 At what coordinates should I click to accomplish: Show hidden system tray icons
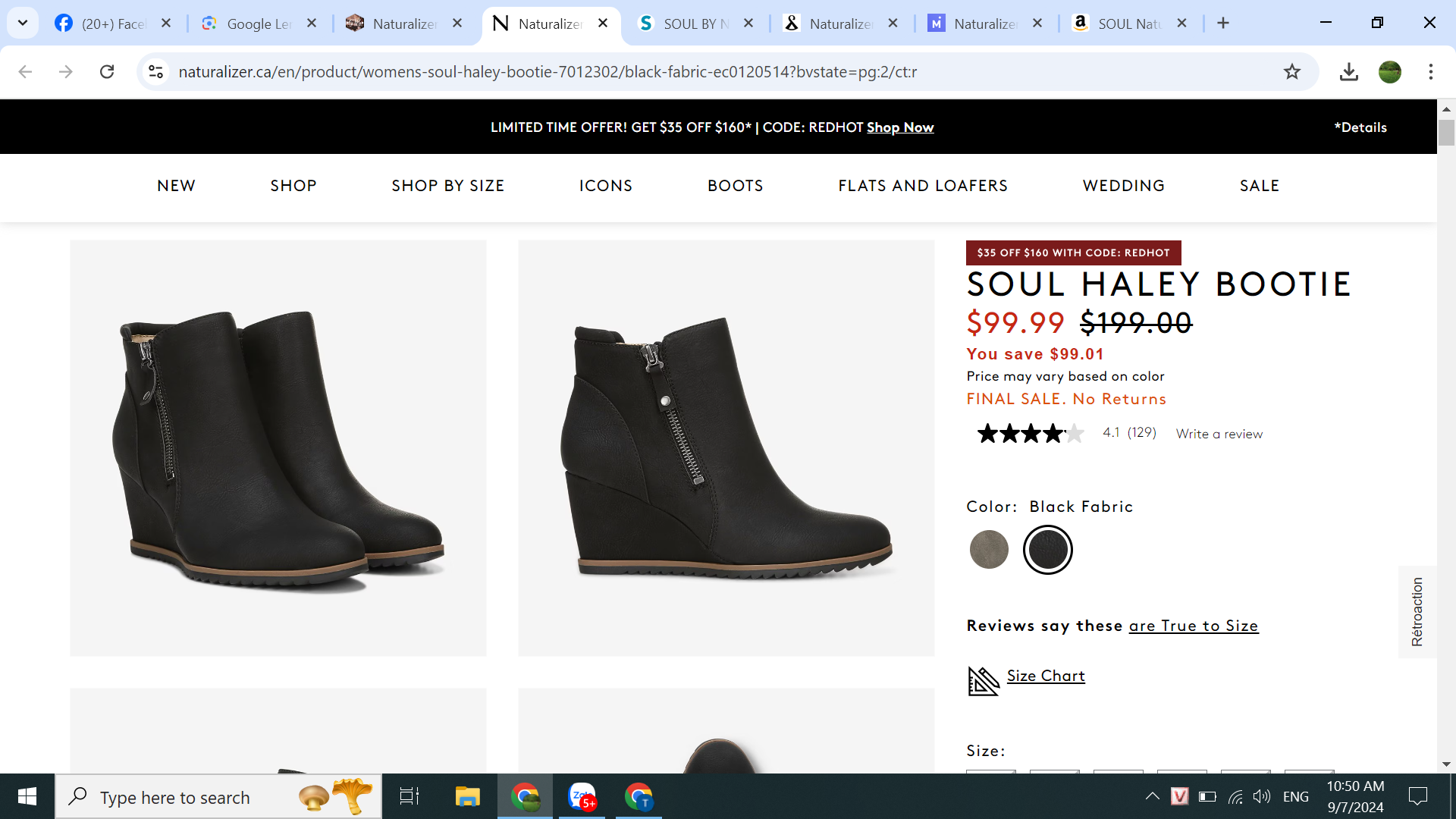coord(1152,796)
